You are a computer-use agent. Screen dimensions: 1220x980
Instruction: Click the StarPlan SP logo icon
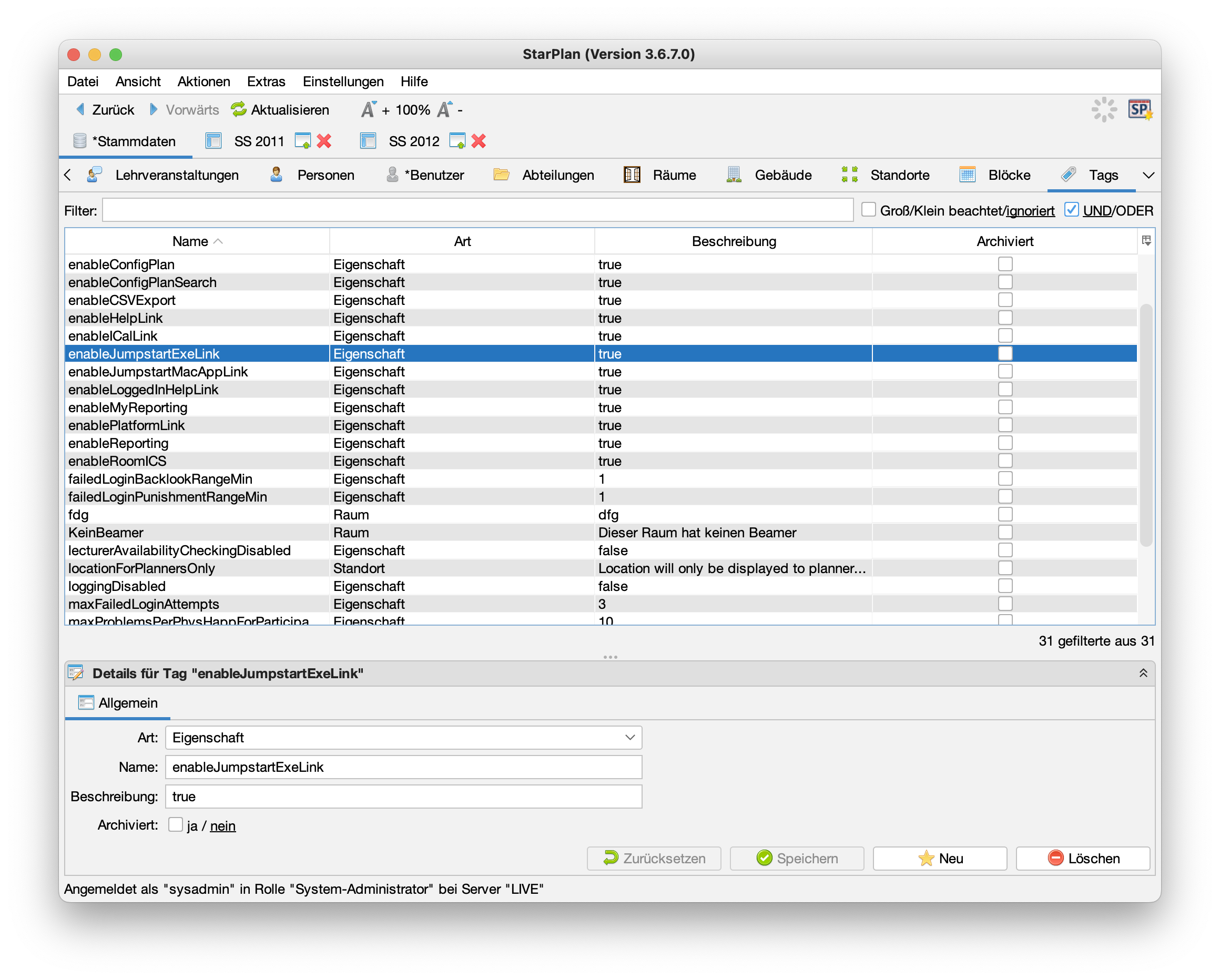coord(1139,109)
